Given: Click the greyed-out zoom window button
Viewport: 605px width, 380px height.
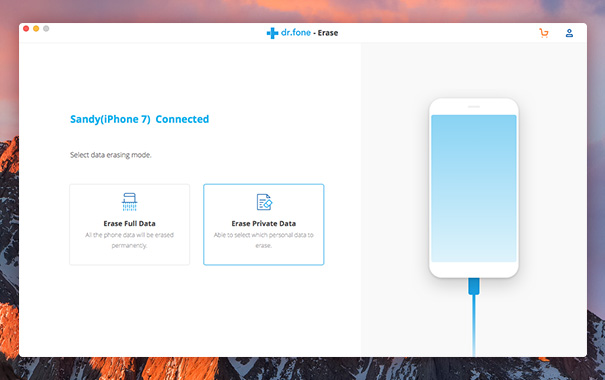Looking at the screenshot, I should (46, 29).
